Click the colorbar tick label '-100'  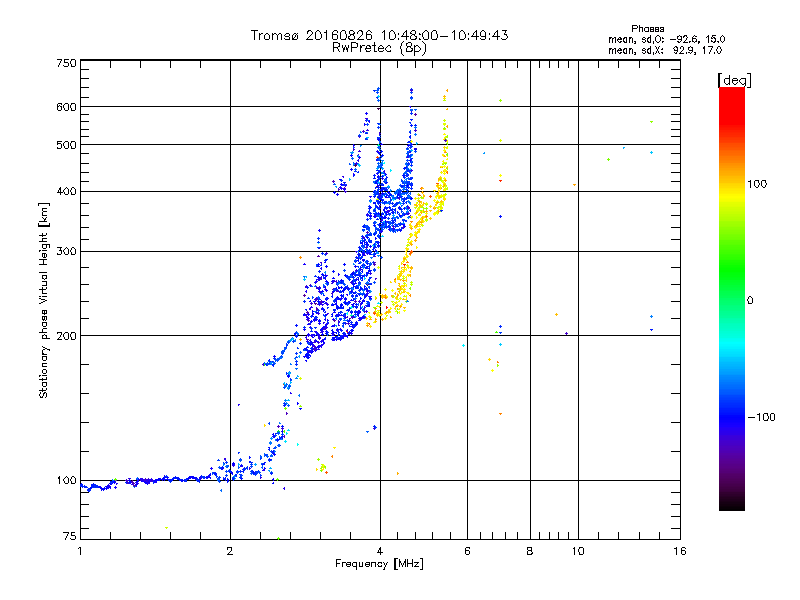[x=761, y=417]
